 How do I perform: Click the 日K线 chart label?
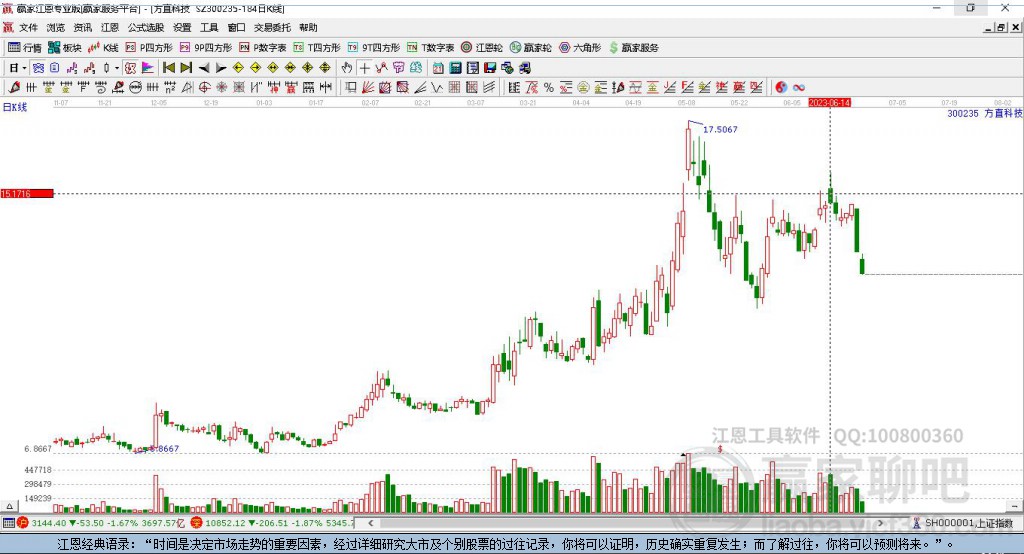point(15,107)
